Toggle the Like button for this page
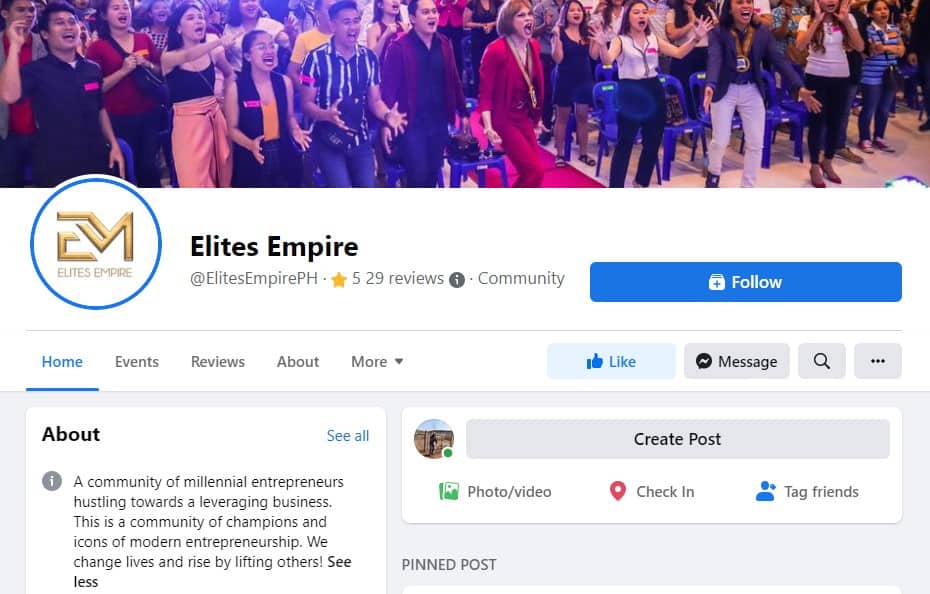Image resolution: width=930 pixels, height=594 pixels. click(611, 361)
